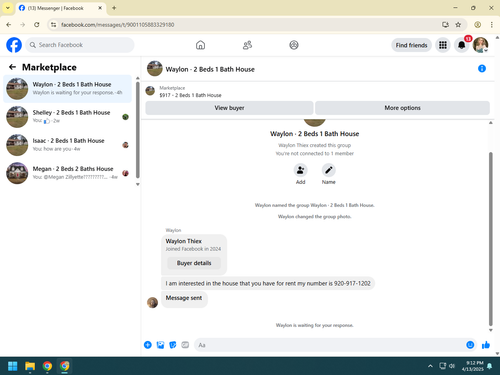Click Isaac's small seen avatar indicator
The height and width of the screenshot is (375, 500).
point(125,145)
